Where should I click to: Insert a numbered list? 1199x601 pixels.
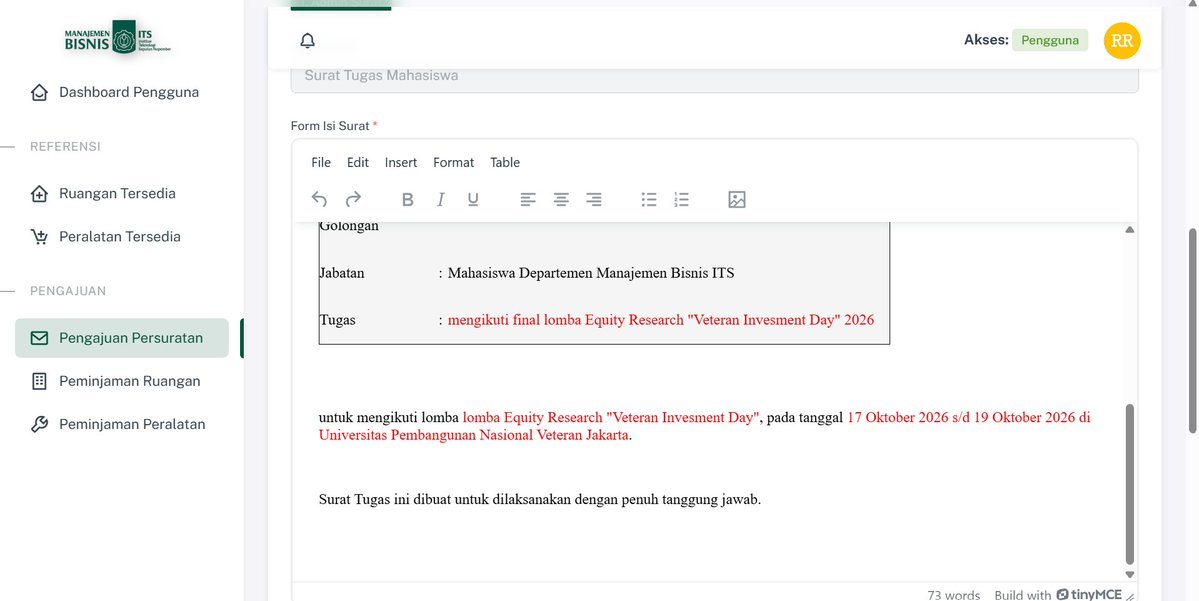[681, 200]
